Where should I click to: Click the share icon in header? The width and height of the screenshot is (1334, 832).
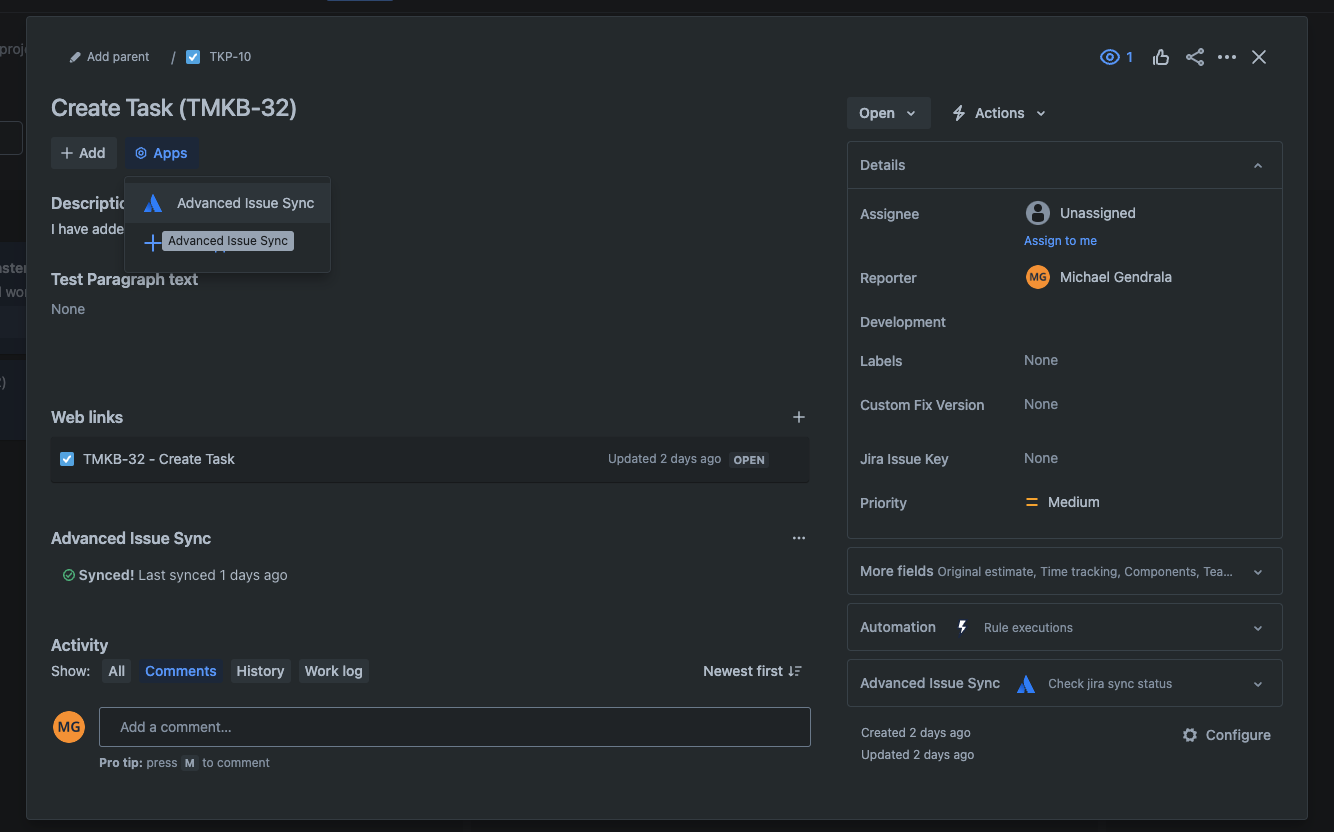(1194, 57)
